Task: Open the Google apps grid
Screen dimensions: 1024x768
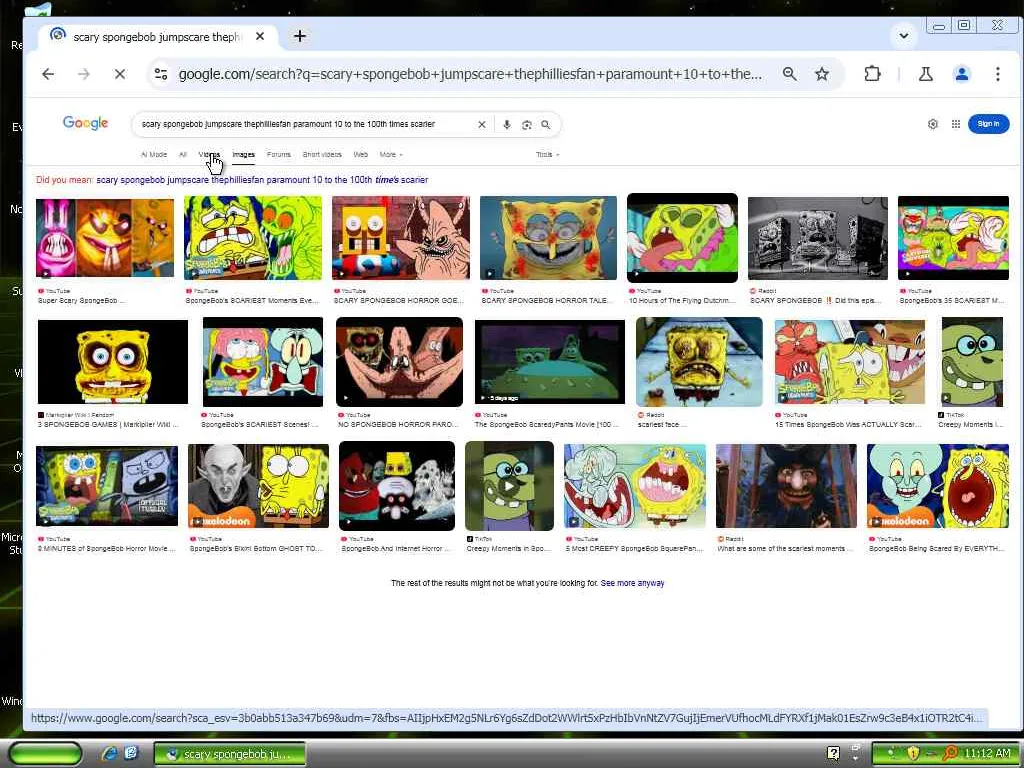Action: (955, 123)
